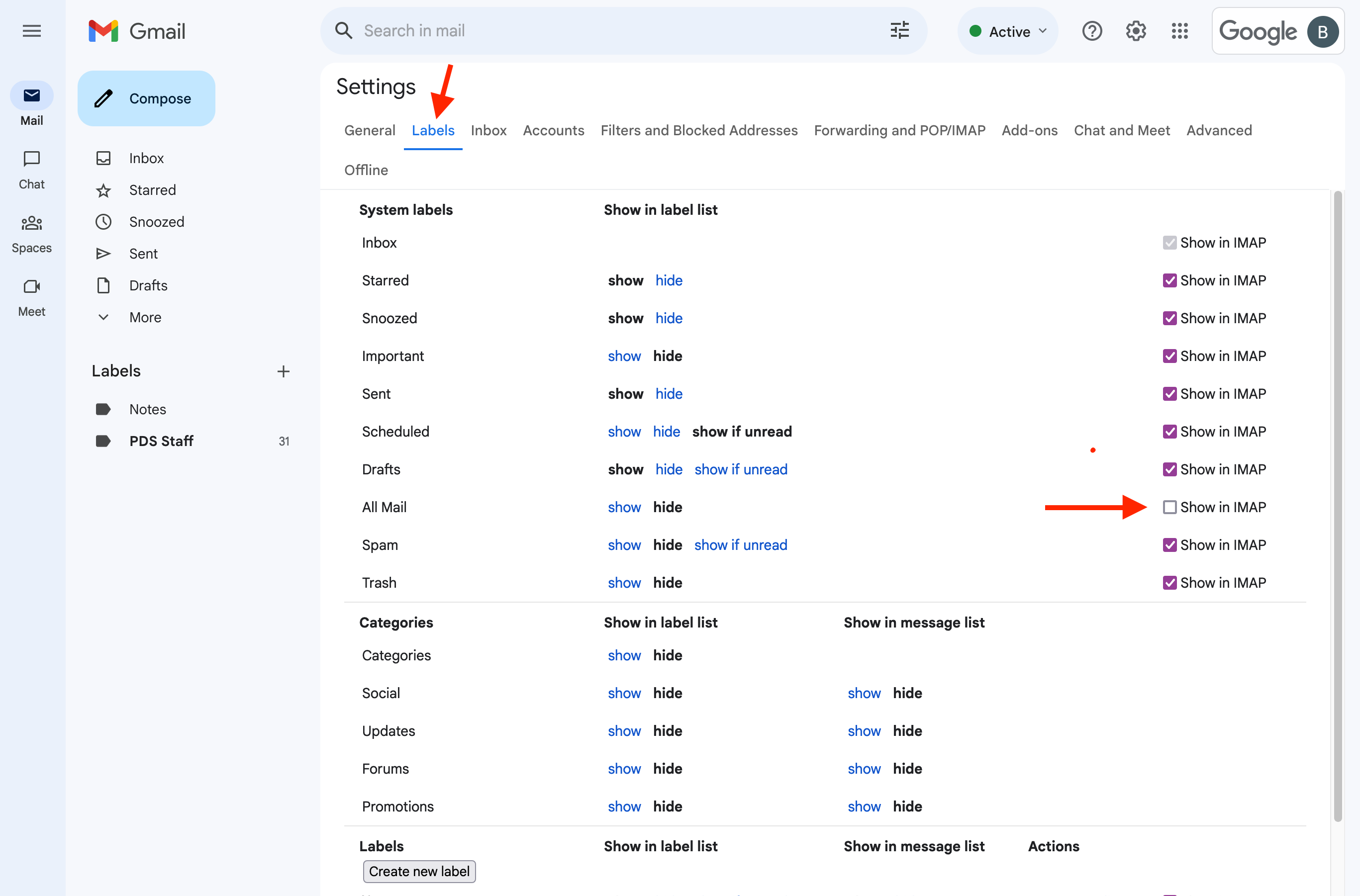Open the Forwarding and POP/IMAP tab
The width and height of the screenshot is (1360, 896).
[x=899, y=130]
